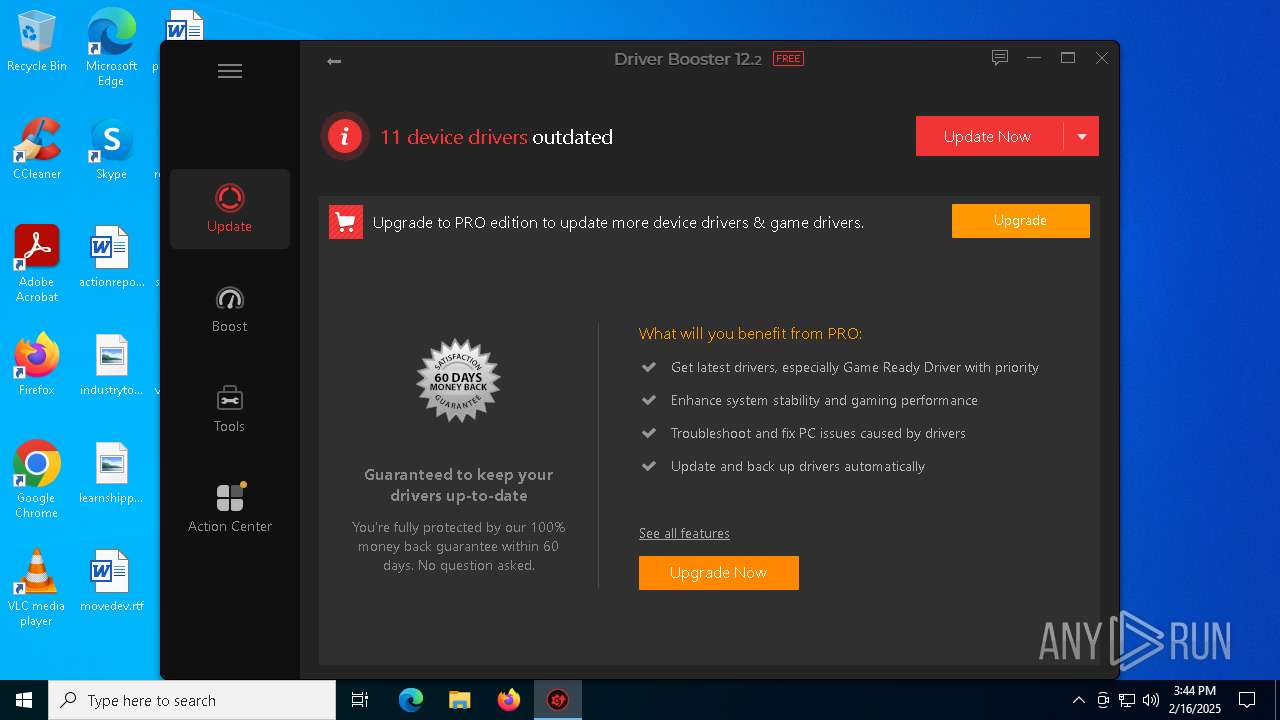Click the taskbar search box

pyautogui.click(x=192, y=700)
